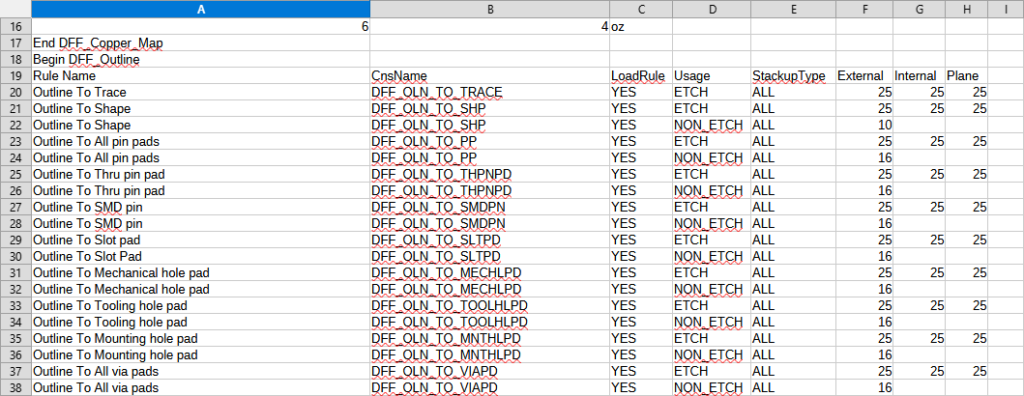Select column B header
The width and height of the screenshot is (1024, 396).
pyautogui.click(x=490, y=8)
